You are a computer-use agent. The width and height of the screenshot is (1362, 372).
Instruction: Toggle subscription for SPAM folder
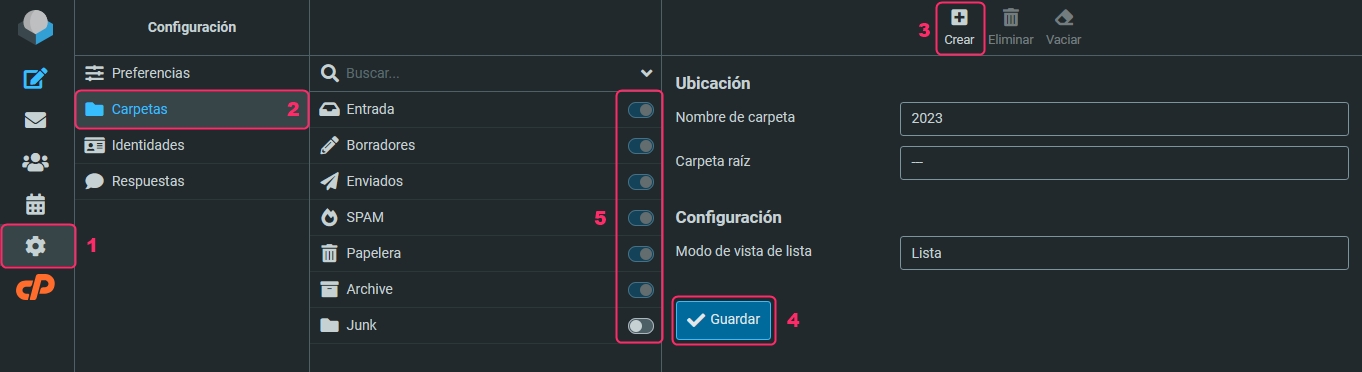[640, 218]
